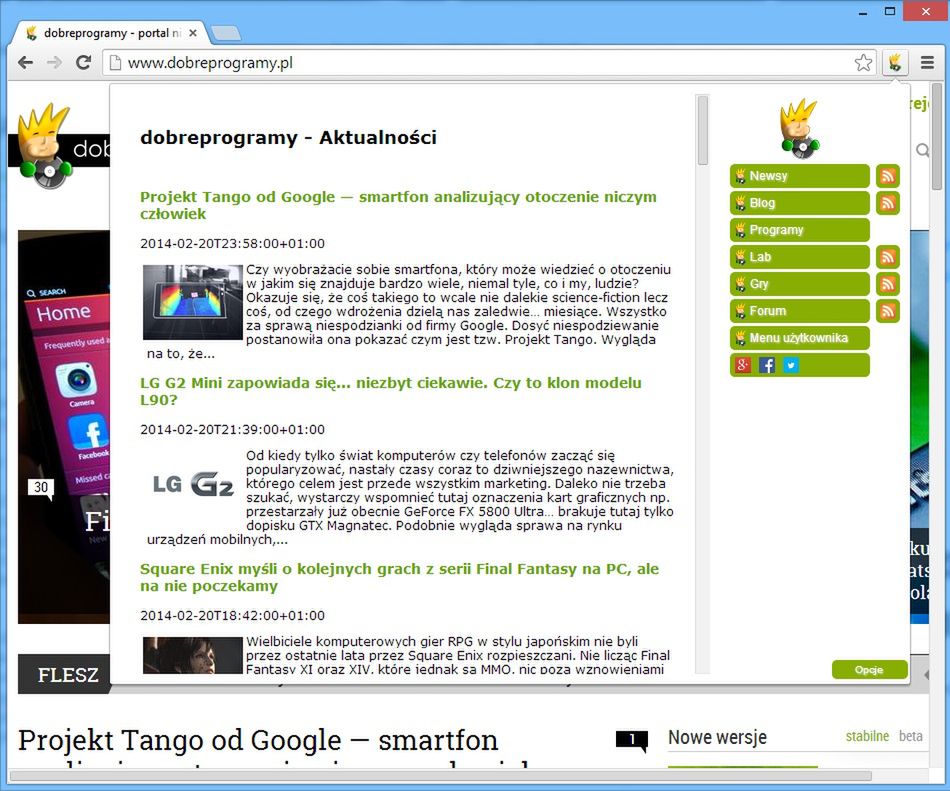Open the LG G2 Mini article link
Image resolution: width=950 pixels, height=791 pixels.
pyautogui.click(x=391, y=391)
